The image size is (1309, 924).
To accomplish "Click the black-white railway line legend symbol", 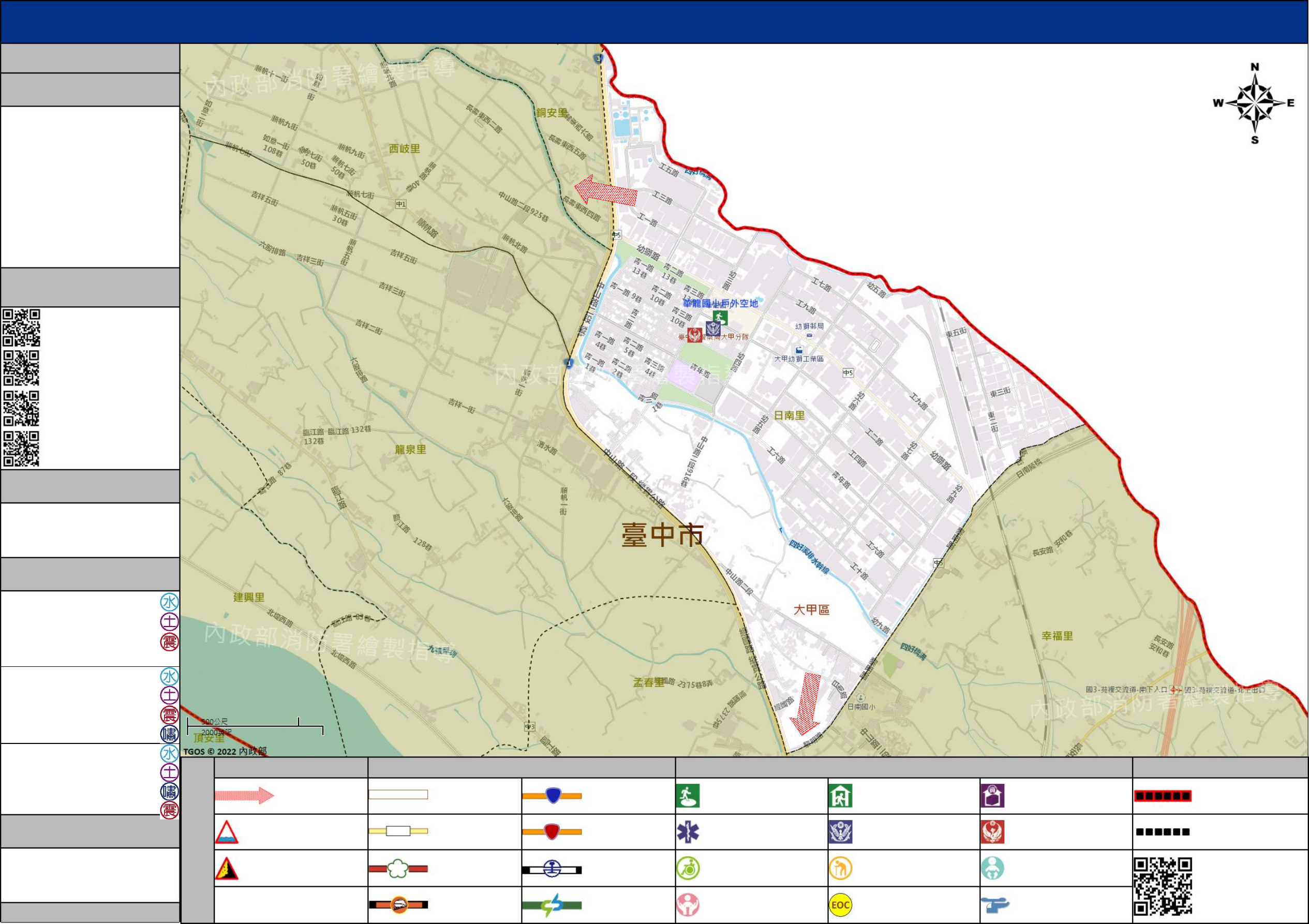I will [552, 870].
